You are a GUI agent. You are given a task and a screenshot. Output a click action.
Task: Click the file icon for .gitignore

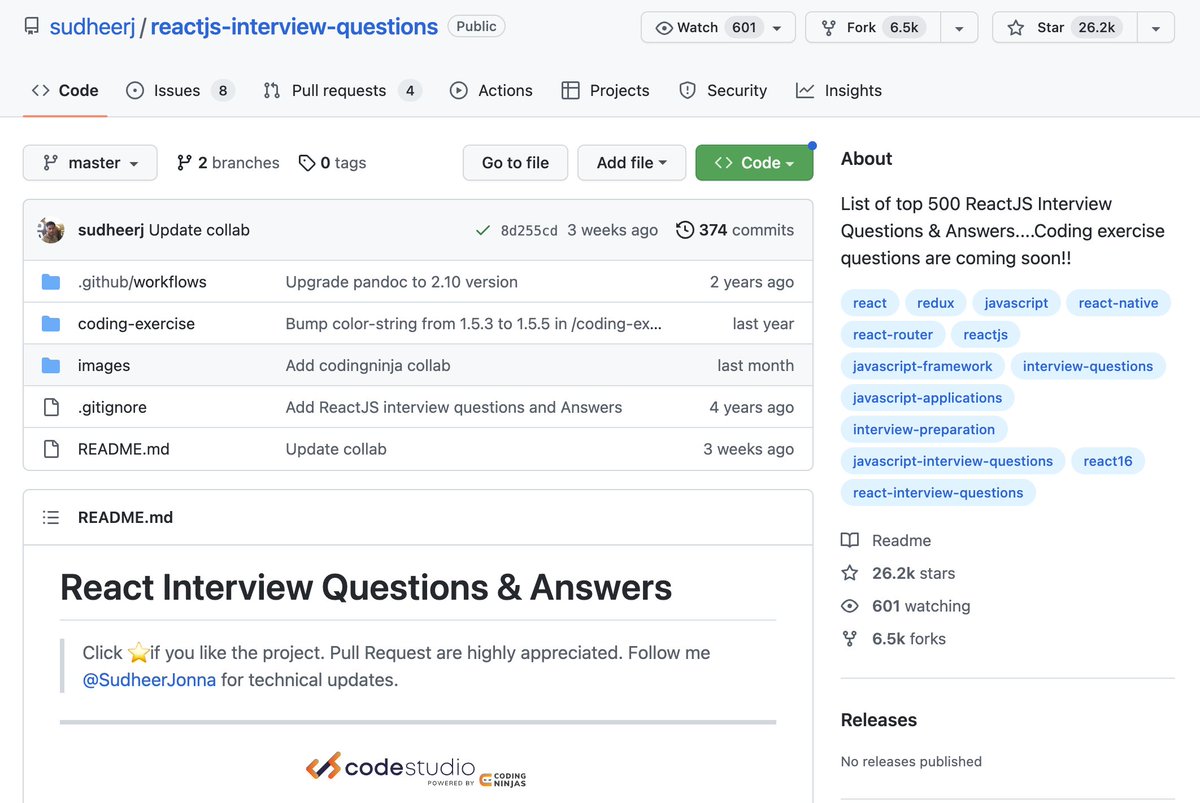click(x=51, y=407)
